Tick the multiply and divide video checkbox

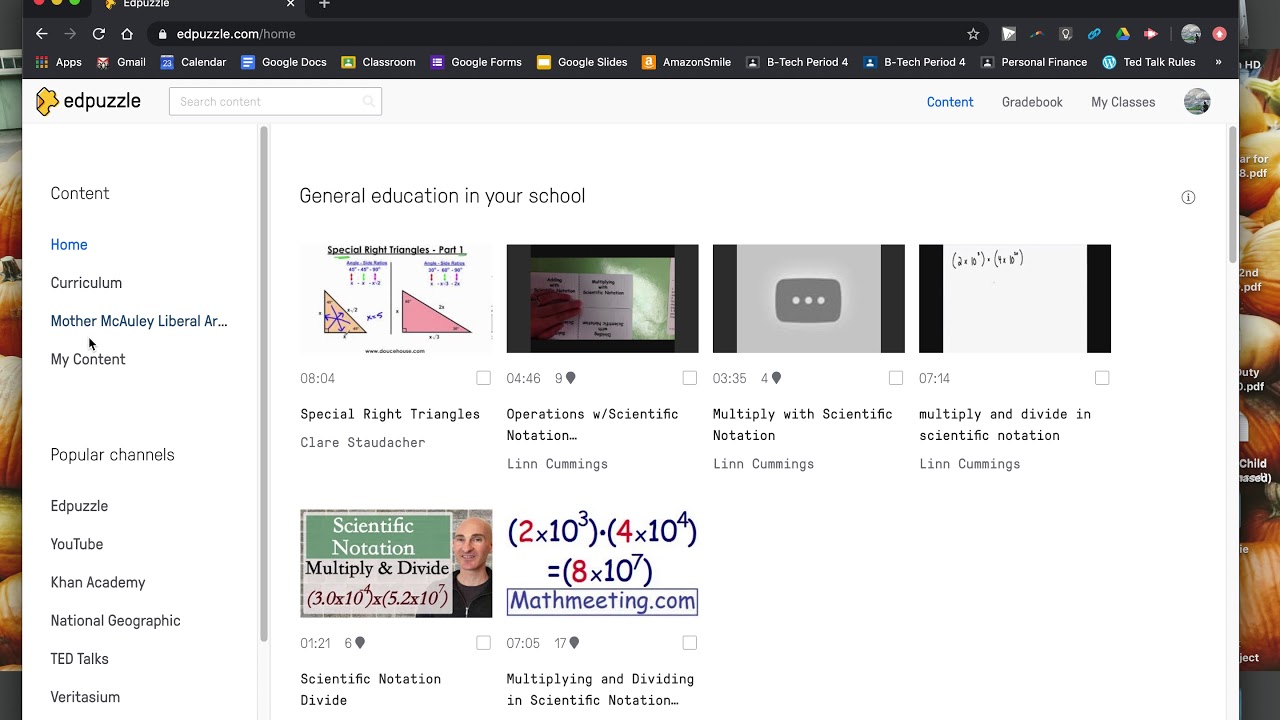coord(1101,378)
